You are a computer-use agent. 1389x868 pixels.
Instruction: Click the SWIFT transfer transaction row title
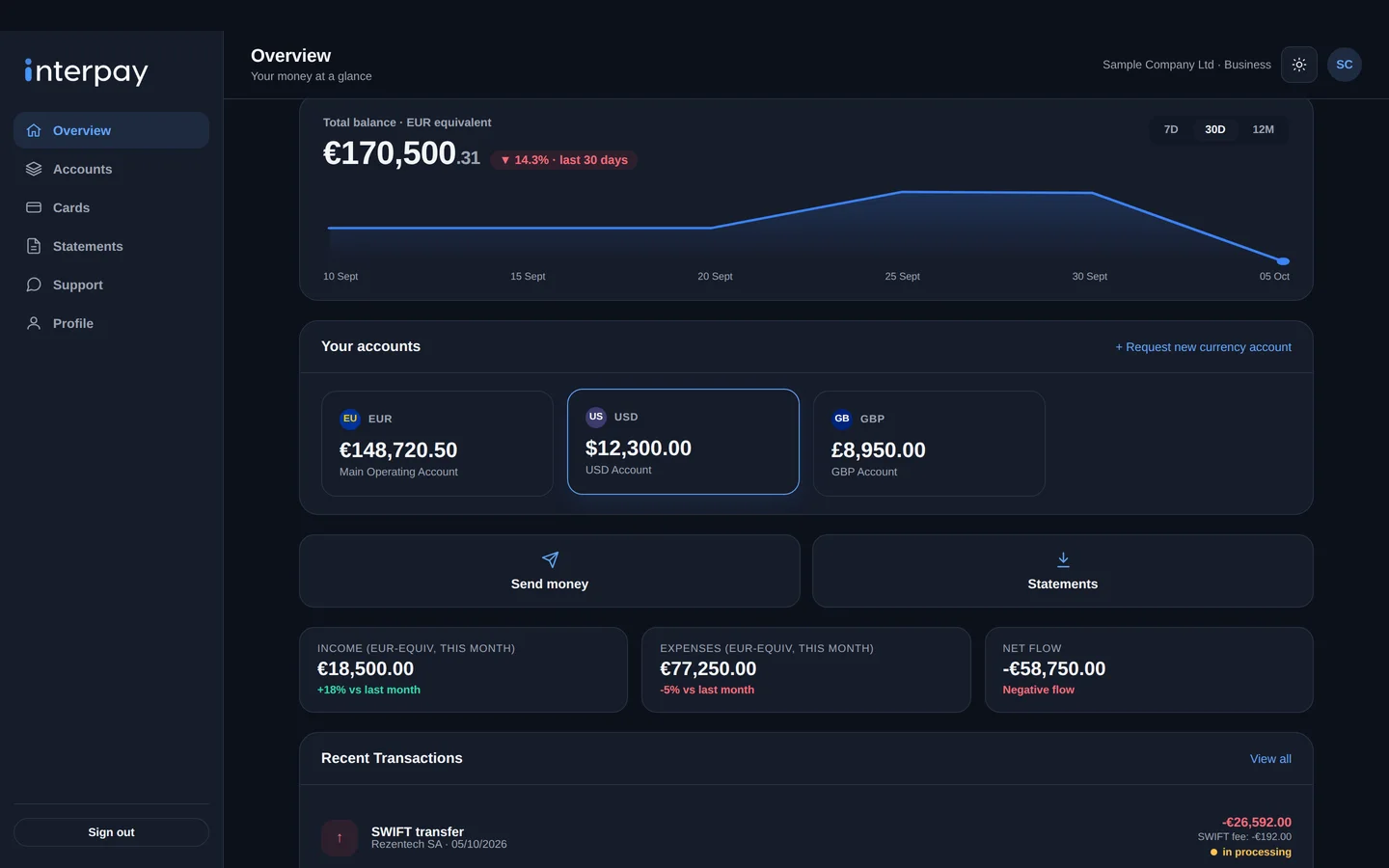418,831
